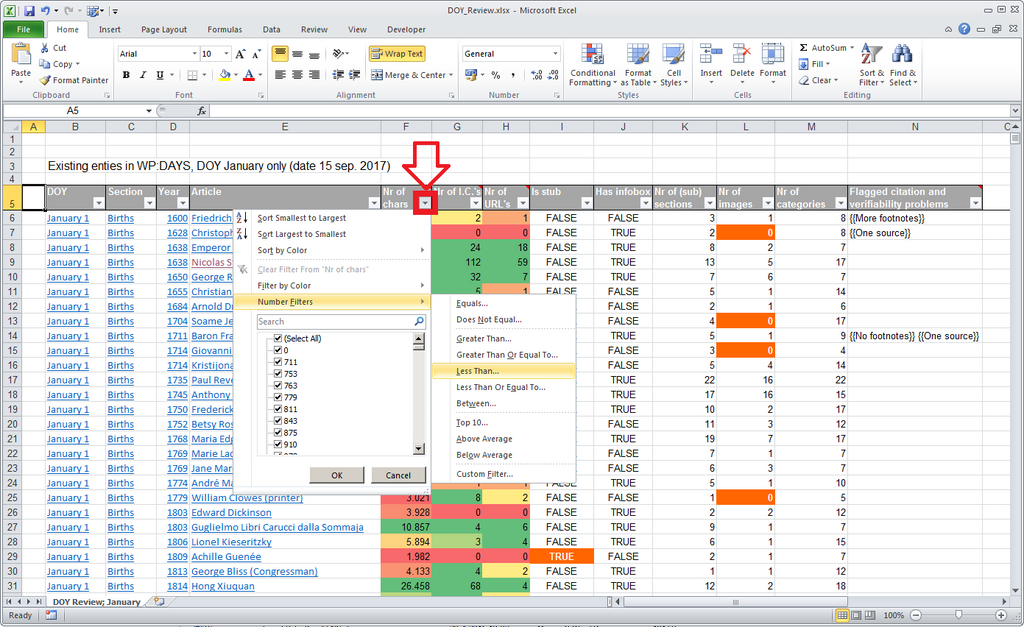Expand the Number format General dropdown
The width and height of the screenshot is (1024, 627).
click(555, 54)
